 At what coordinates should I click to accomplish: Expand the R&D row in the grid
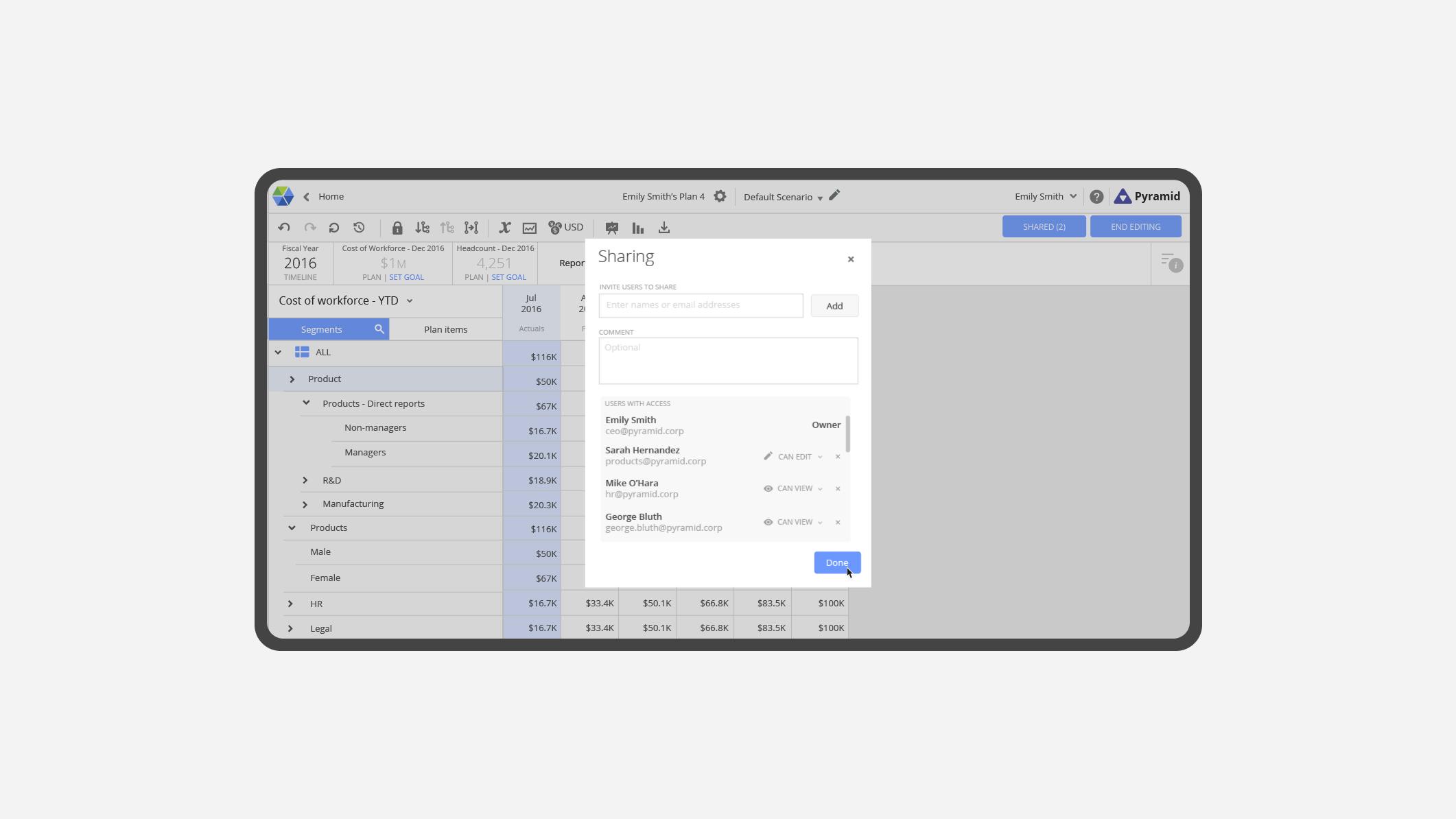pos(305,480)
